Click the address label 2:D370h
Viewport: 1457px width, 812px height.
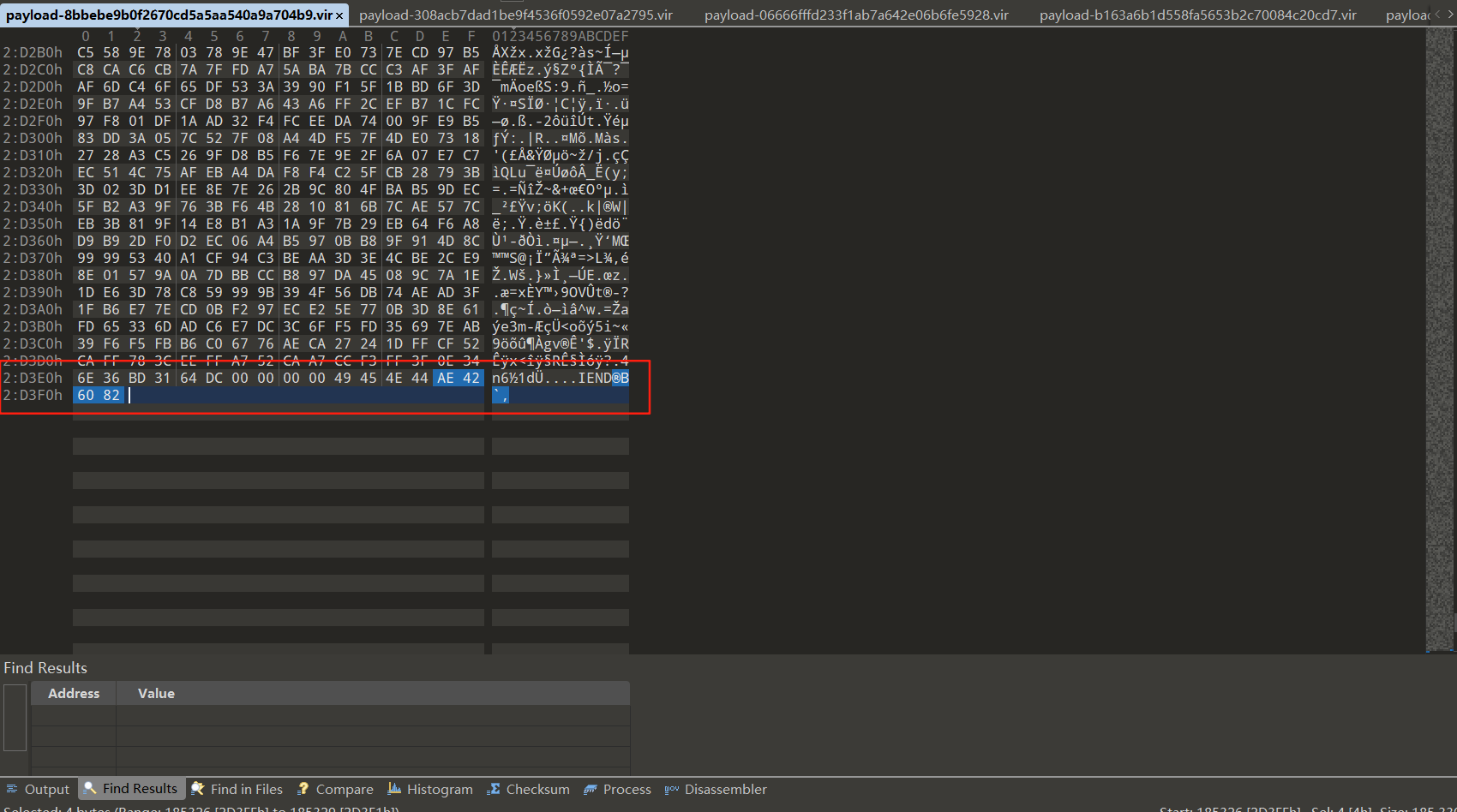(x=33, y=258)
